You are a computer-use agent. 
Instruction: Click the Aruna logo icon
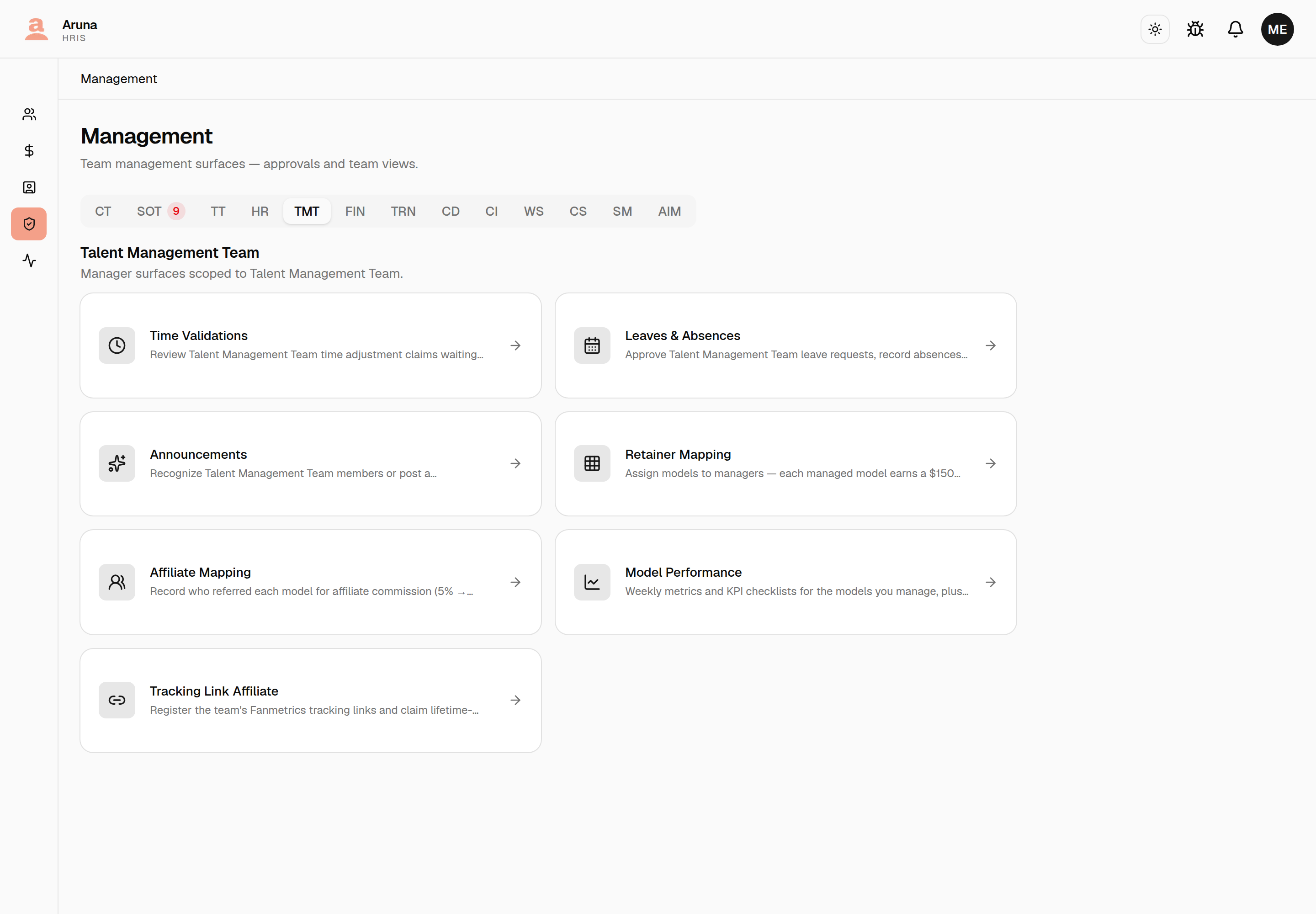coord(36,29)
